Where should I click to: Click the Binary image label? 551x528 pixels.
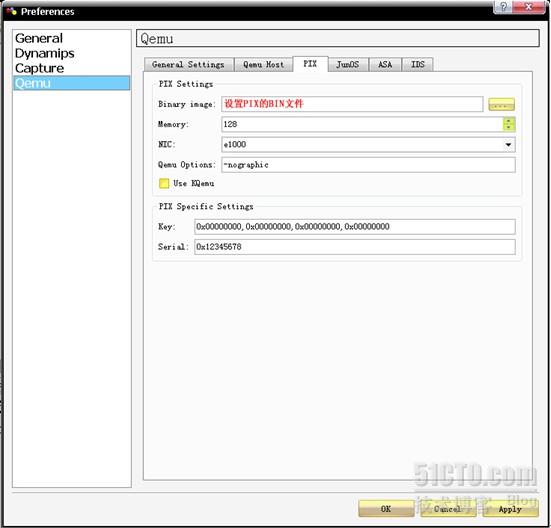[x=186, y=104]
